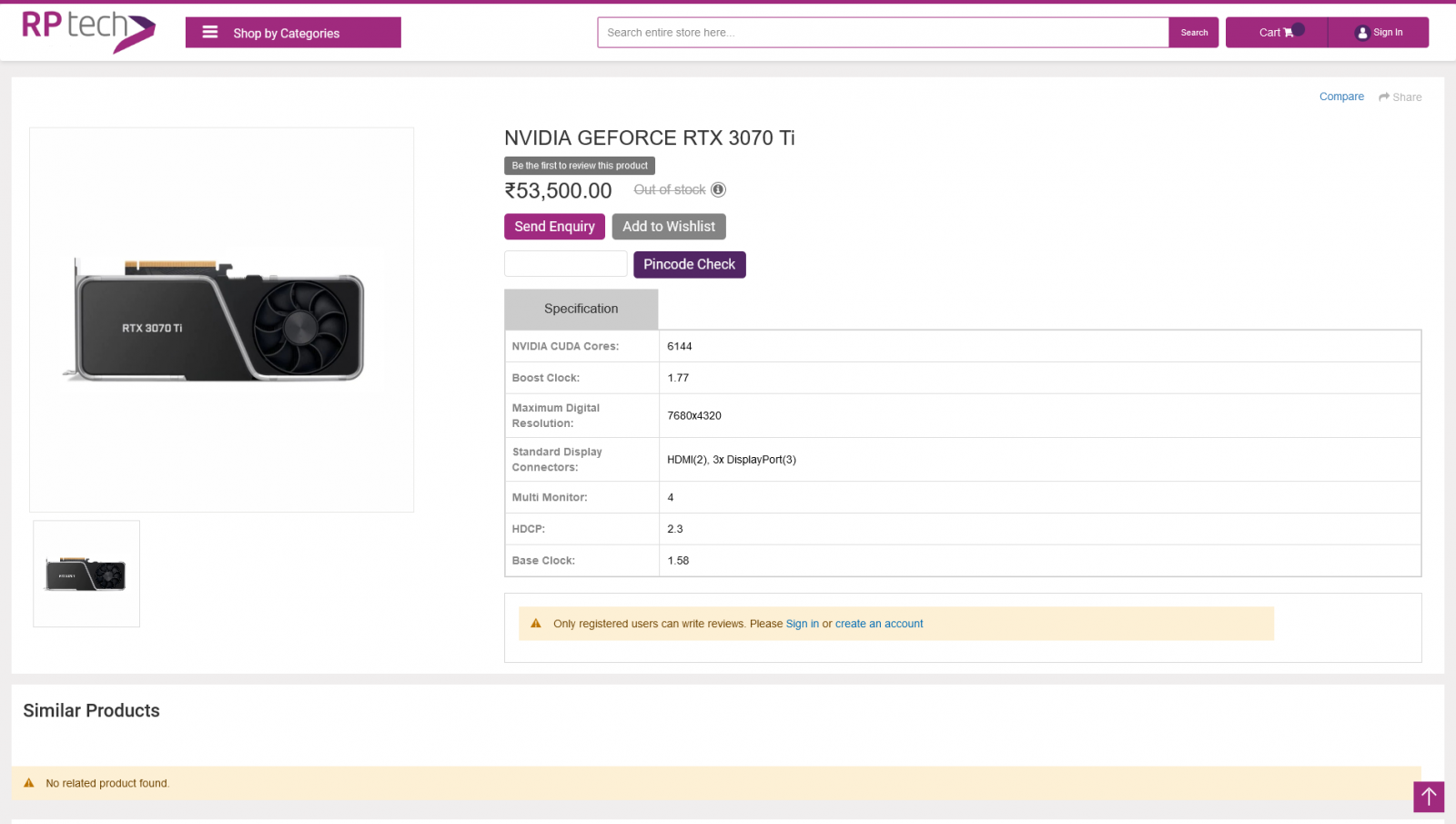
Task: Click the HDMI(2), 3x DisplayPort(3) value
Action: click(732, 460)
